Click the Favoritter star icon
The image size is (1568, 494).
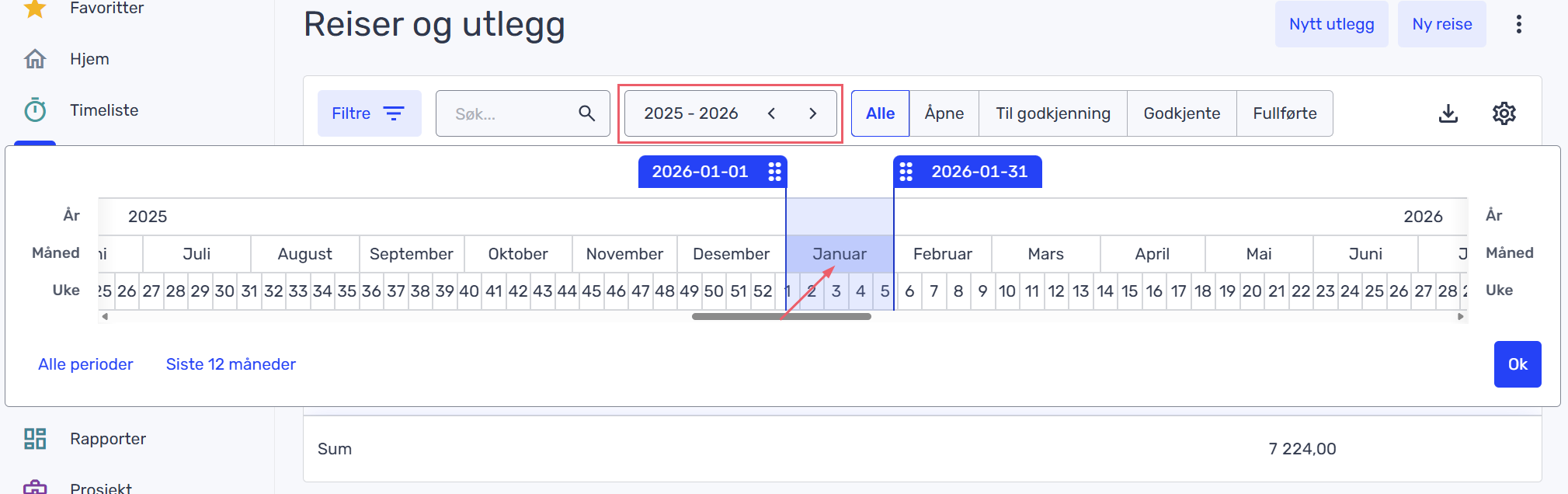[x=35, y=9]
